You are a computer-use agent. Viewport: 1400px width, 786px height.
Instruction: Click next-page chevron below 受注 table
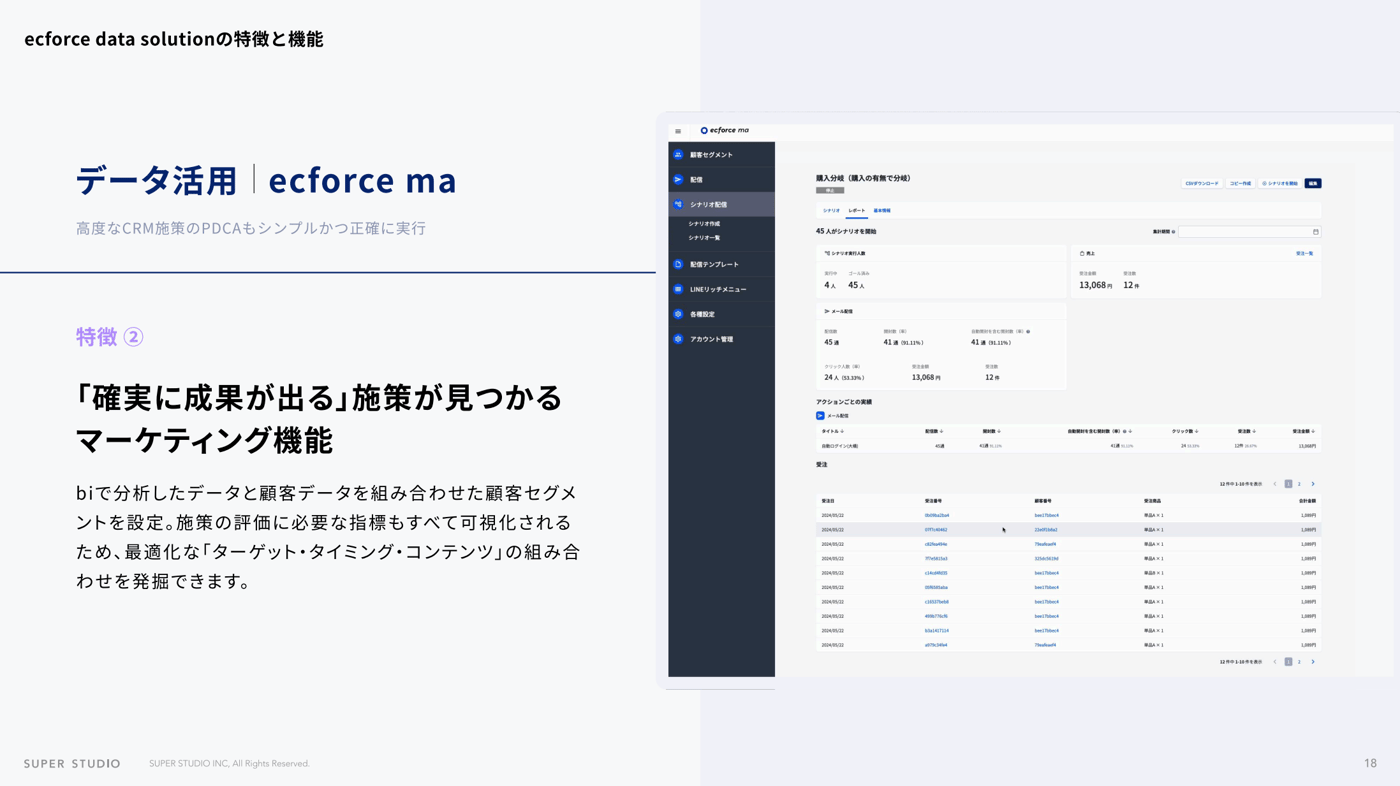(x=1313, y=662)
